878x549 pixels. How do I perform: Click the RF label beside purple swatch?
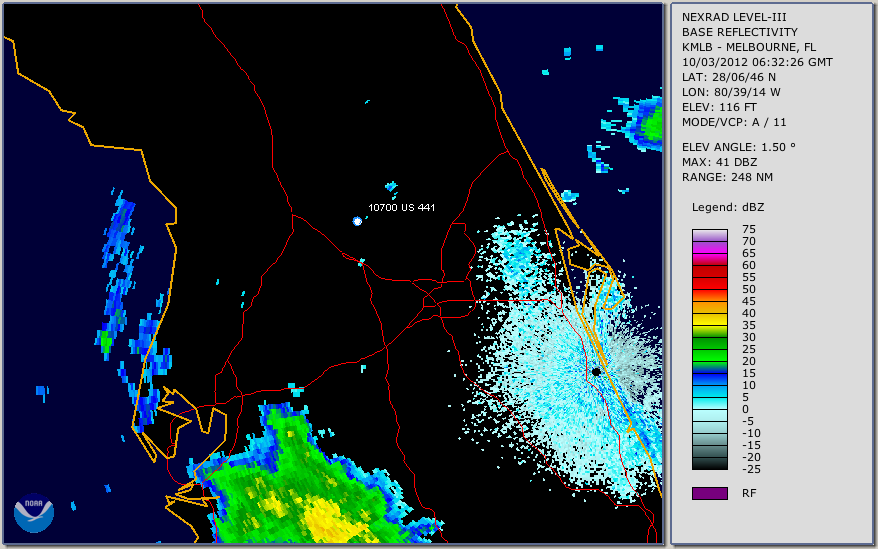[749, 493]
